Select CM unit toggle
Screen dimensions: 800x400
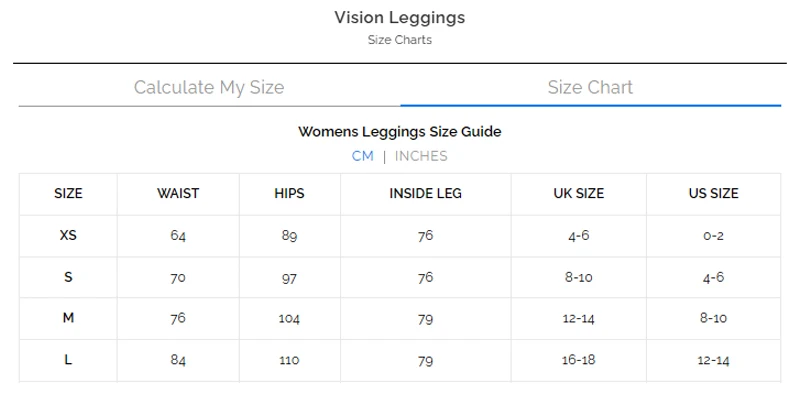tap(362, 156)
